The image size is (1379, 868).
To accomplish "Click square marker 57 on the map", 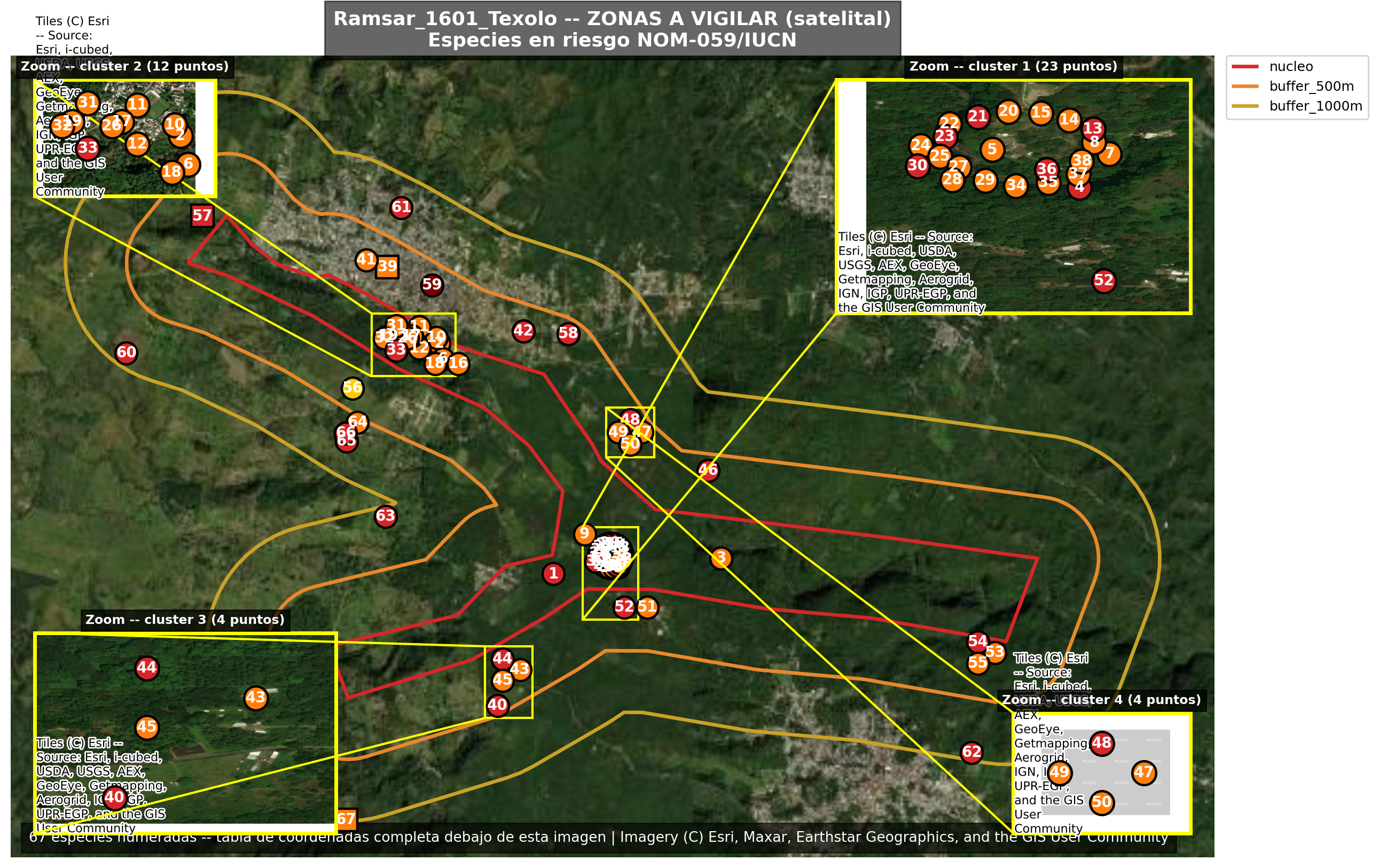I will (202, 216).
